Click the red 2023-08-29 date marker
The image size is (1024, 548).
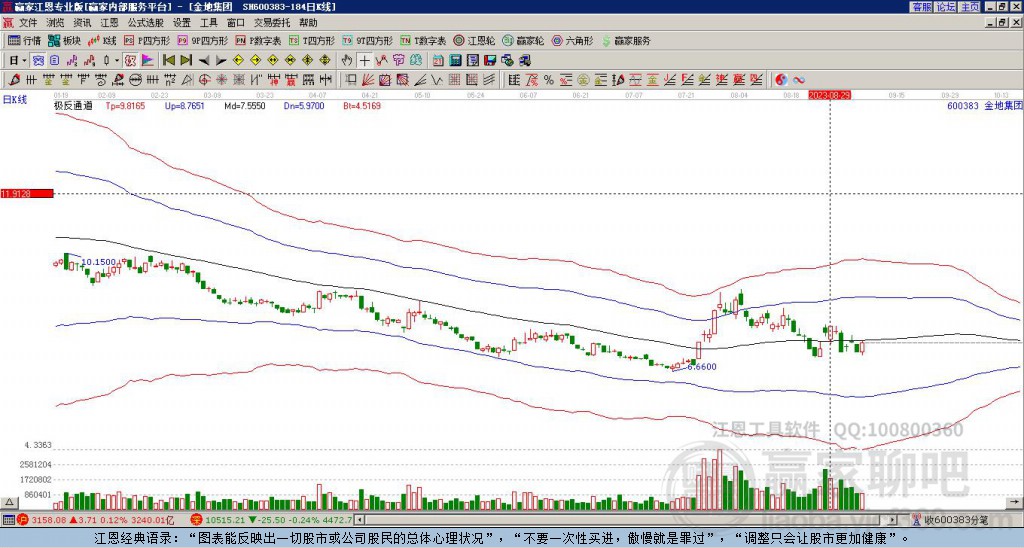click(x=830, y=94)
